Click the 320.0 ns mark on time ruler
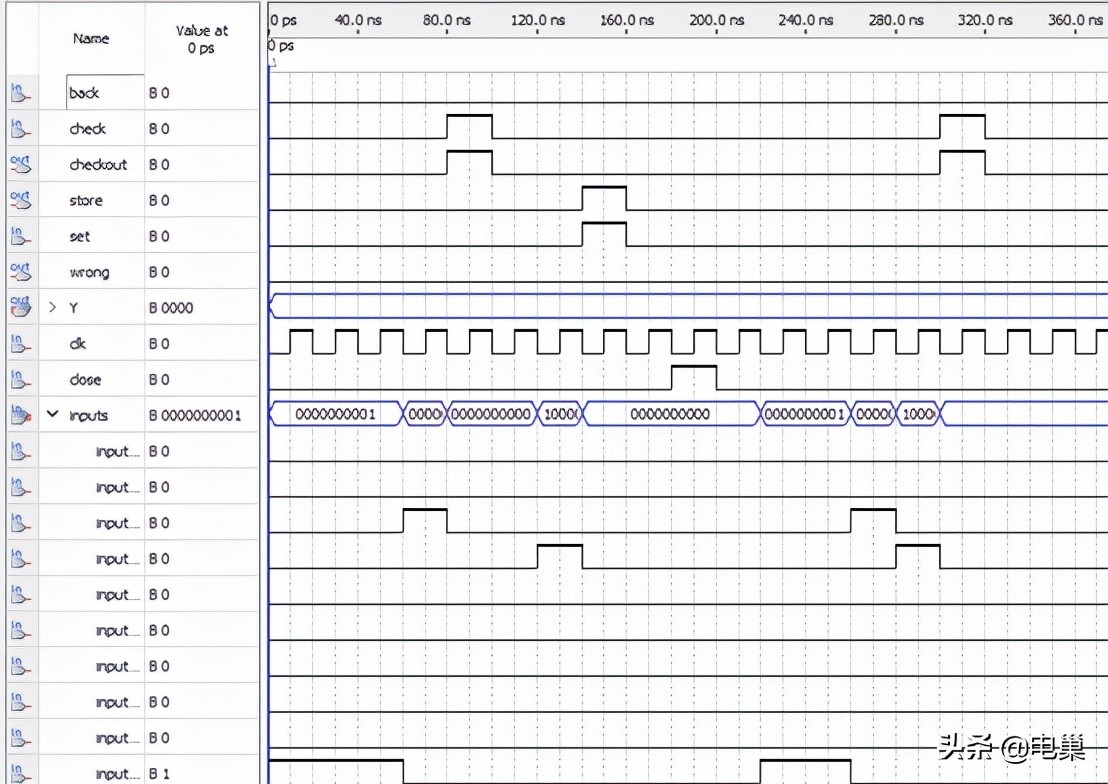Image resolution: width=1108 pixels, height=784 pixels. pos(985,20)
